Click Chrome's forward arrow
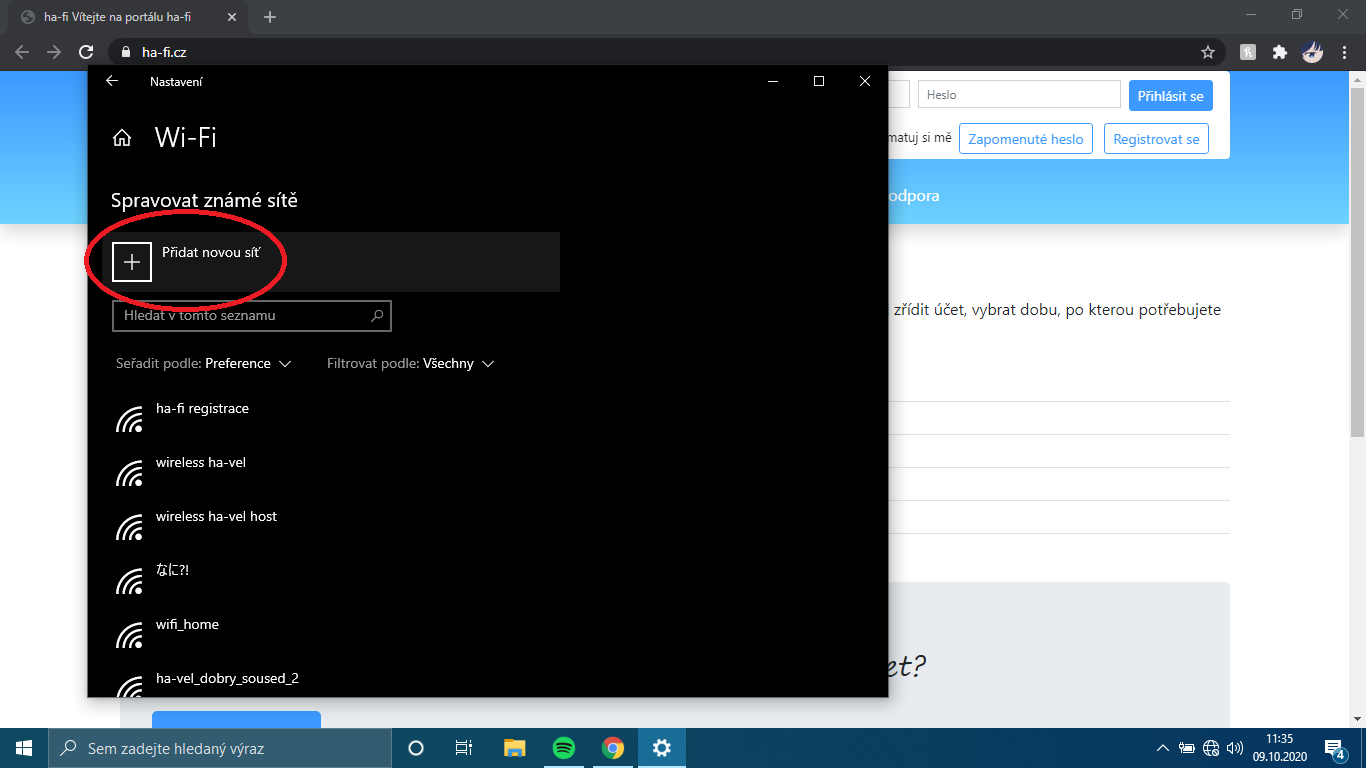 pos(54,52)
